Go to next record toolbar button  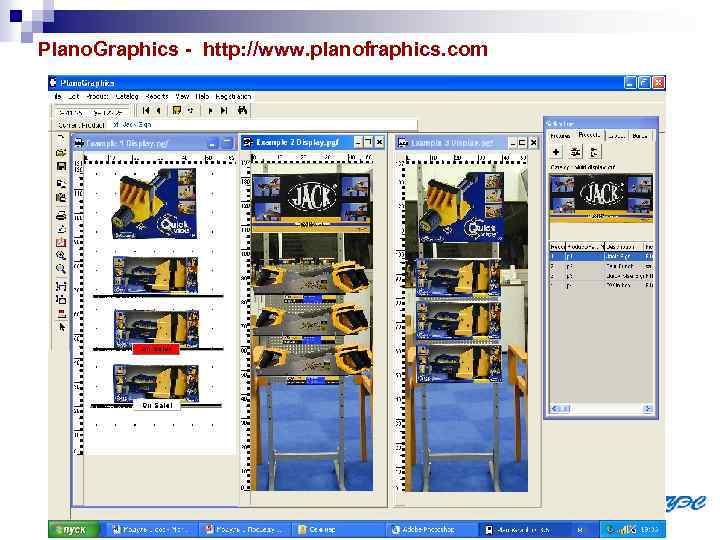[x=210, y=111]
